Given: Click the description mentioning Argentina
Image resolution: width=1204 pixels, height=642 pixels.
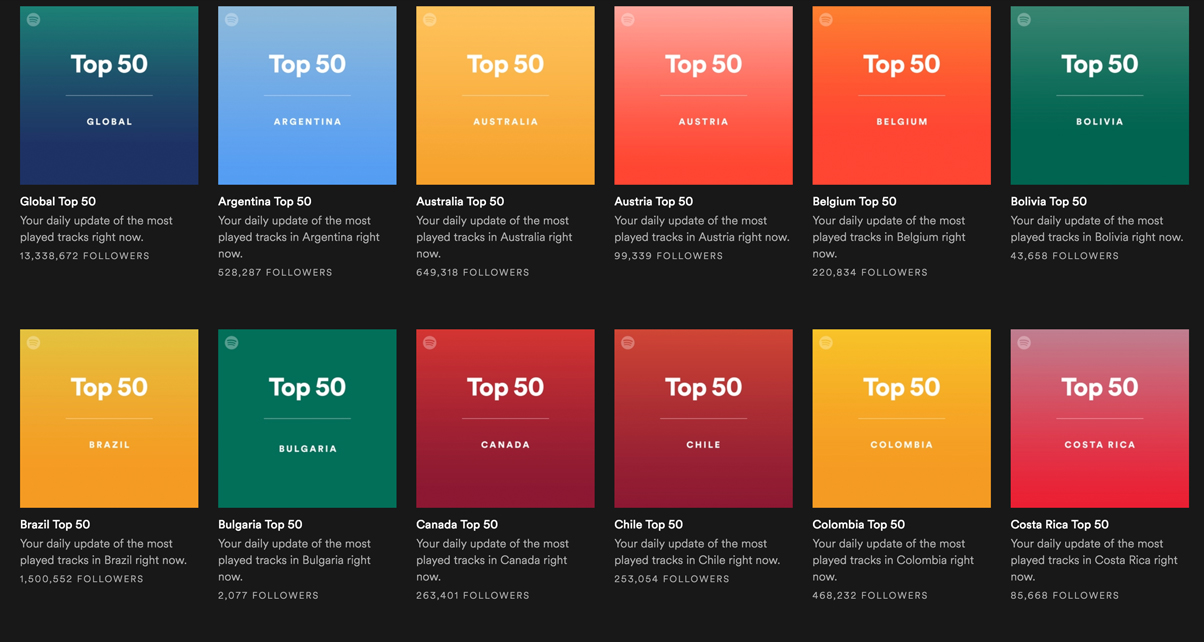Looking at the screenshot, I should [x=299, y=237].
